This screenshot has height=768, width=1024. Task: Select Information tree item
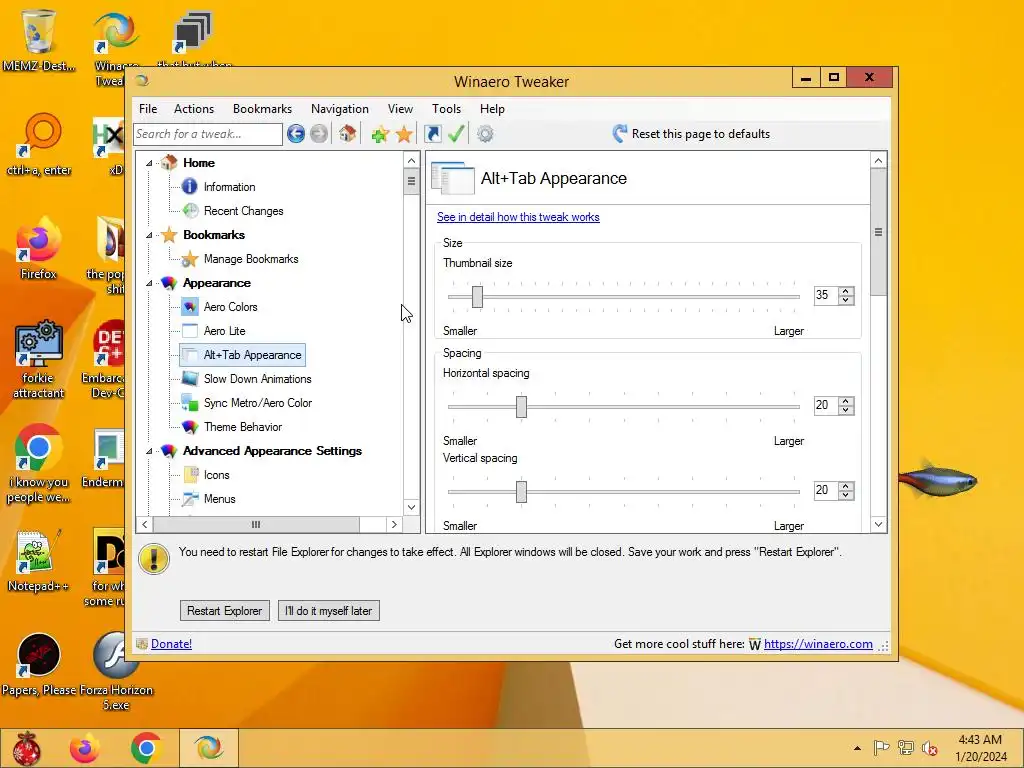pos(229,187)
